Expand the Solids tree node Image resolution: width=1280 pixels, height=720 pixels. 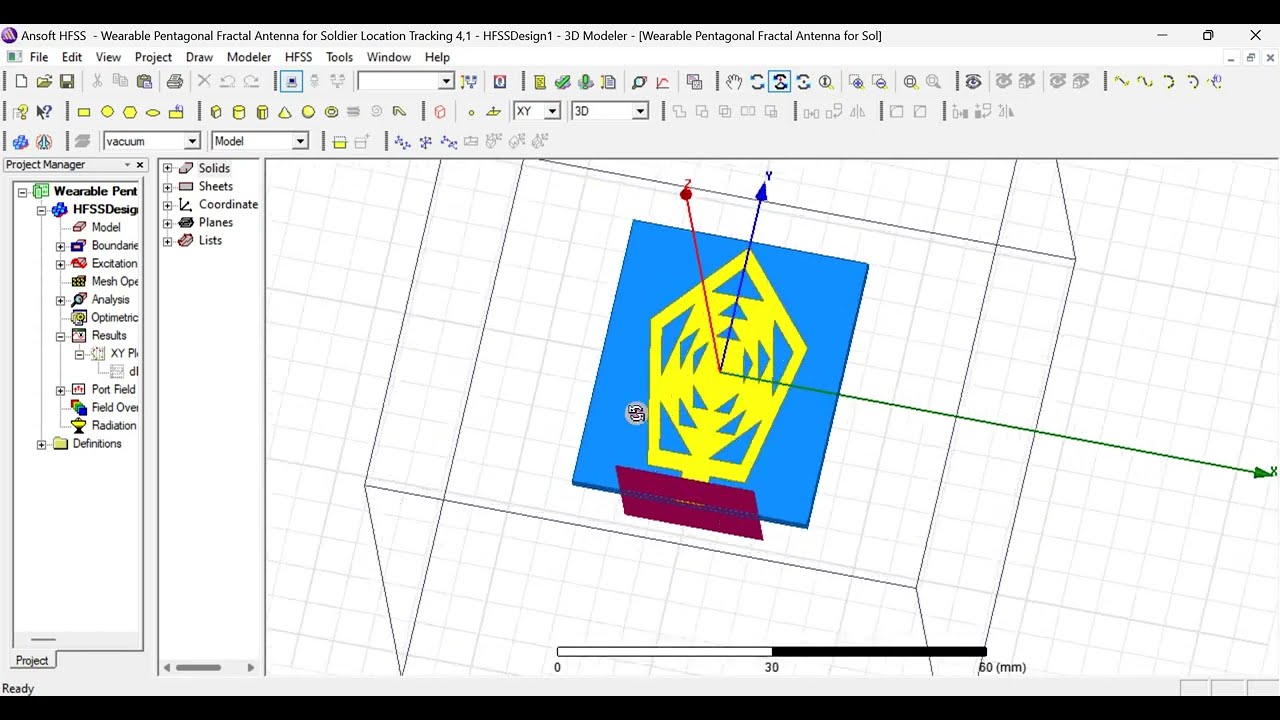point(168,168)
